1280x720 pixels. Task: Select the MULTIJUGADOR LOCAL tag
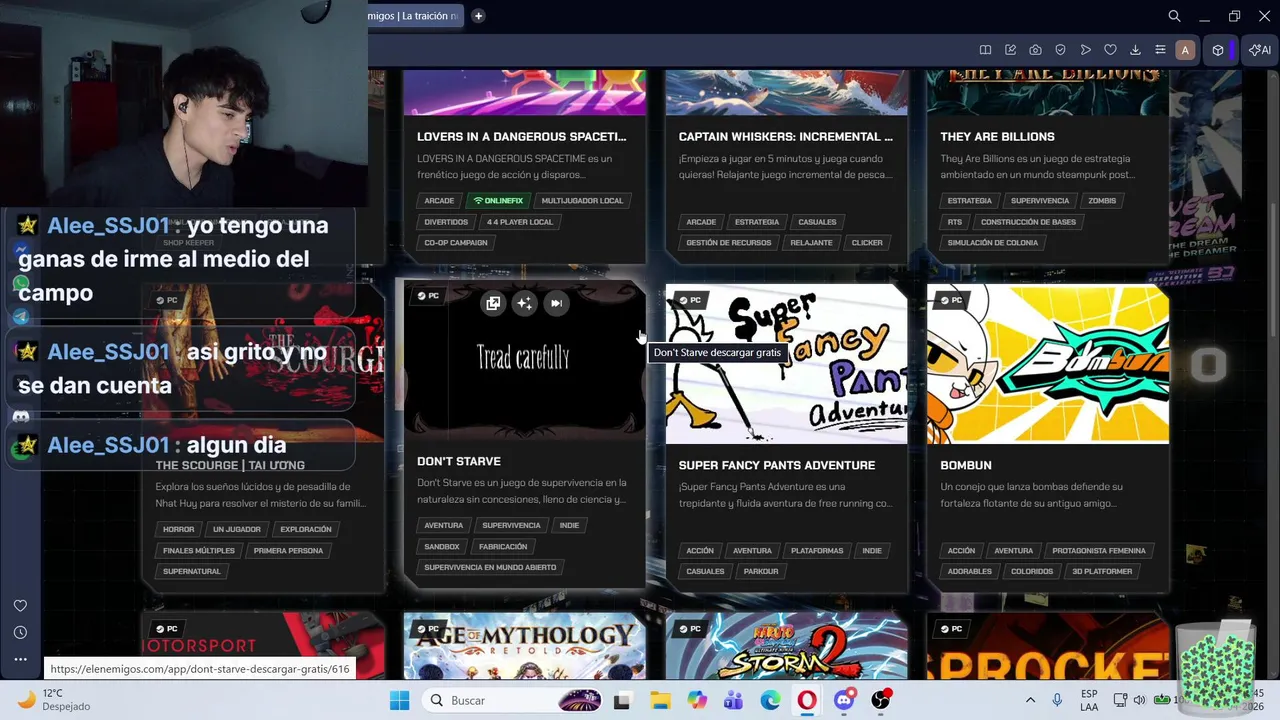click(x=582, y=200)
